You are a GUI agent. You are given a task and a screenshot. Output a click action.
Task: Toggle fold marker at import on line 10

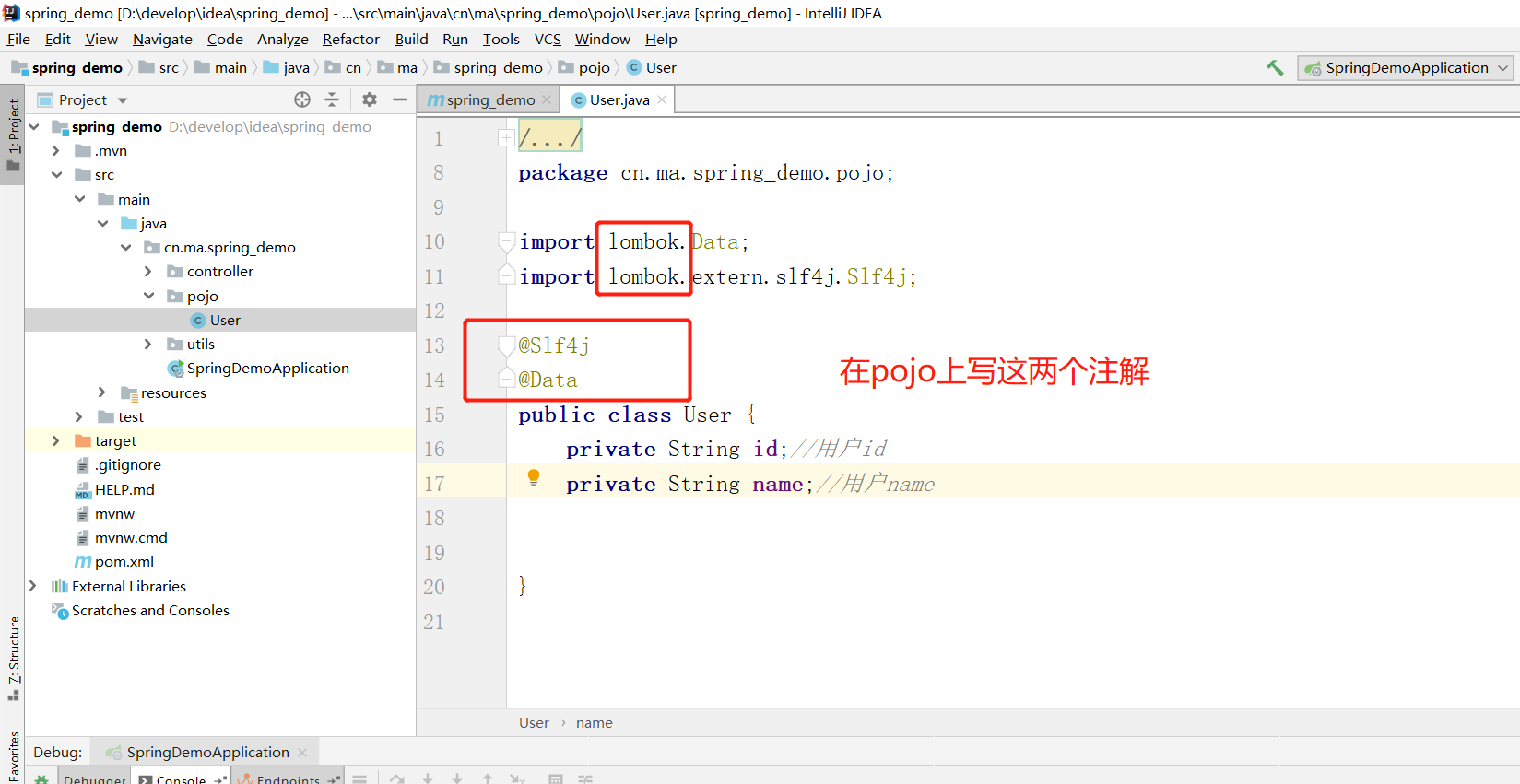[x=505, y=241]
